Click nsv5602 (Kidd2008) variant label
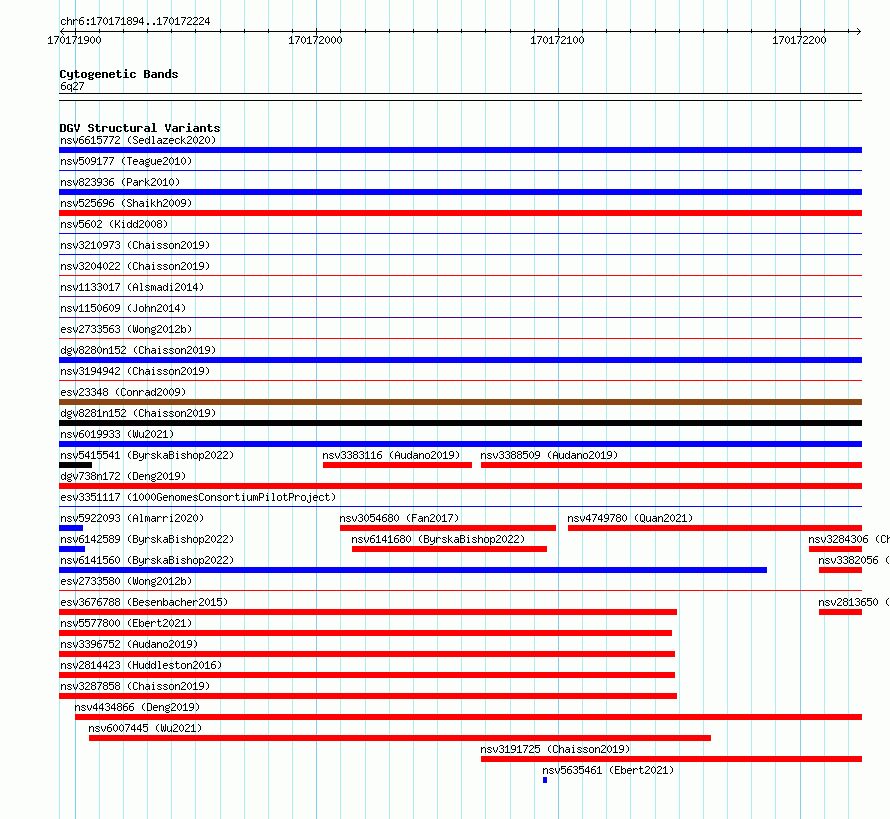The image size is (890, 819). [114, 224]
